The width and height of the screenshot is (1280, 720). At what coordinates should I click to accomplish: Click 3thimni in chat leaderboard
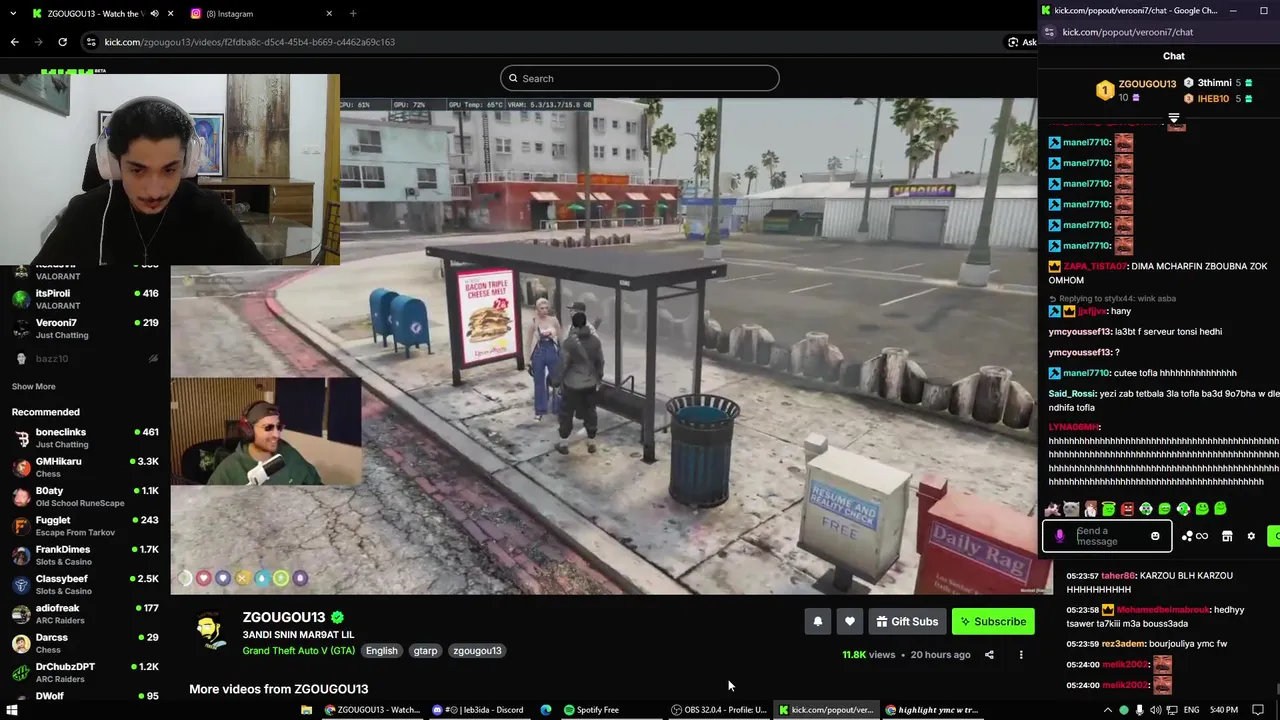(1214, 83)
